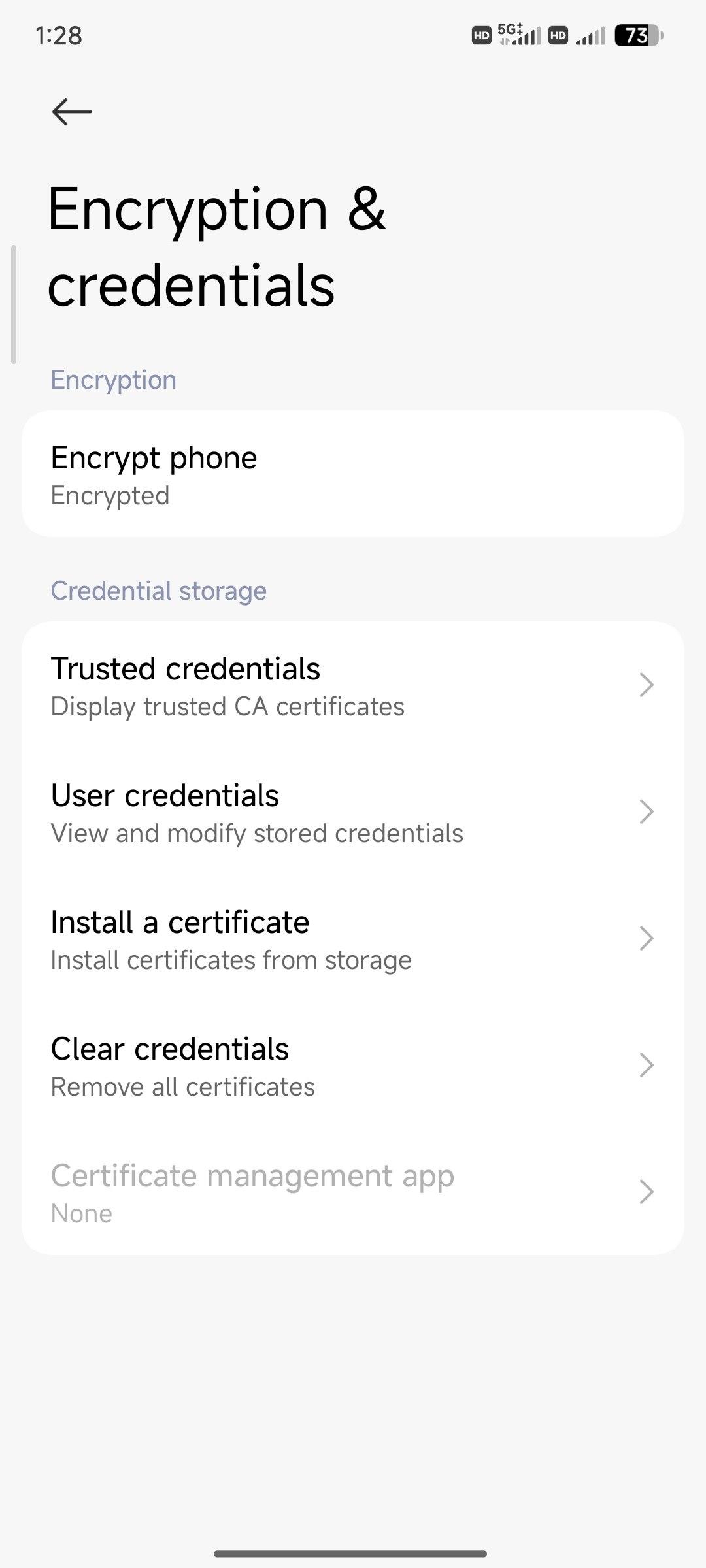This screenshot has height=1568, width=706.
Task: Click the scroll indicator on left edge
Action: [x=14, y=304]
